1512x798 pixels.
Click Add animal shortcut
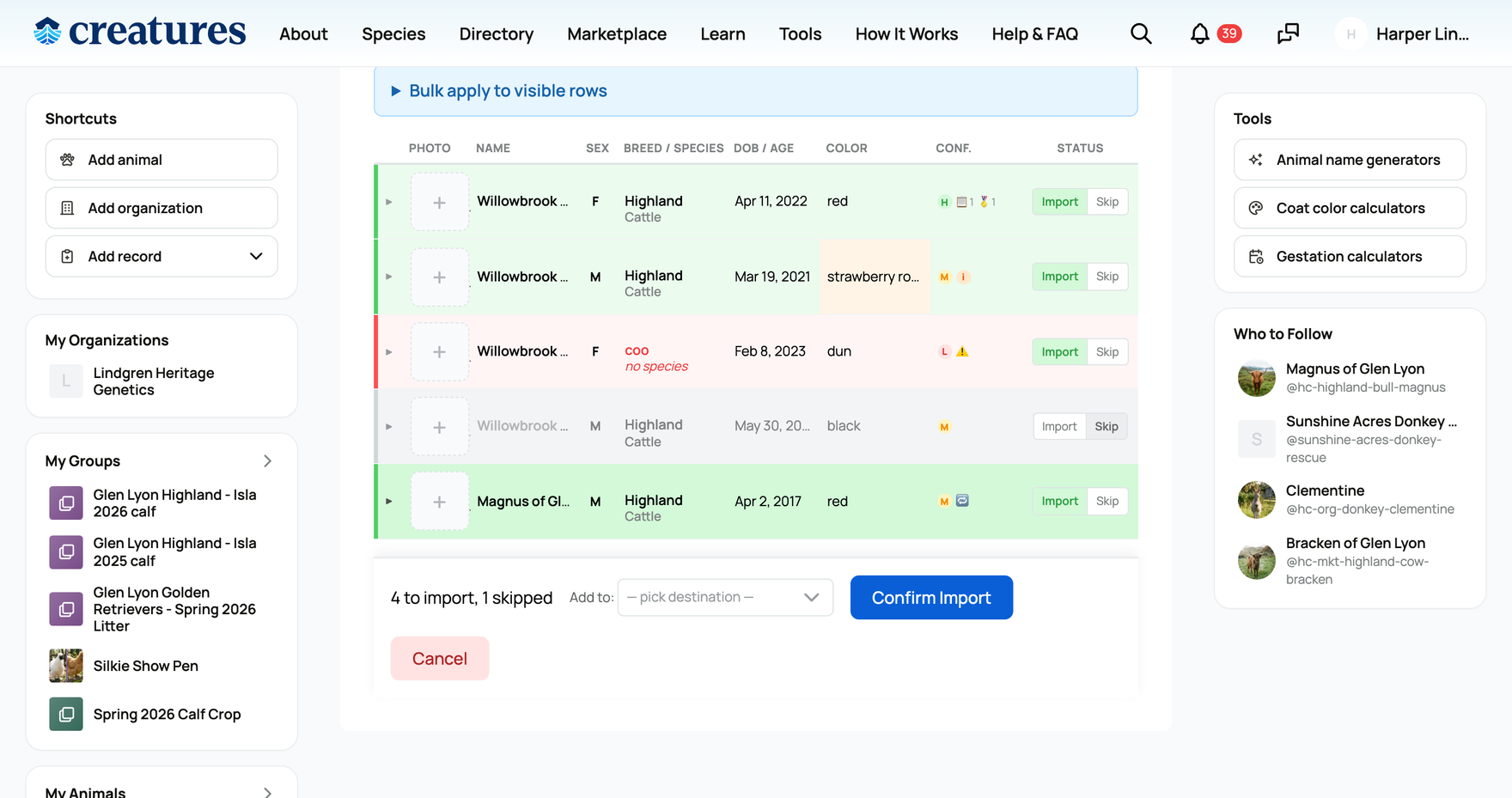pyautogui.click(x=162, y=160)
